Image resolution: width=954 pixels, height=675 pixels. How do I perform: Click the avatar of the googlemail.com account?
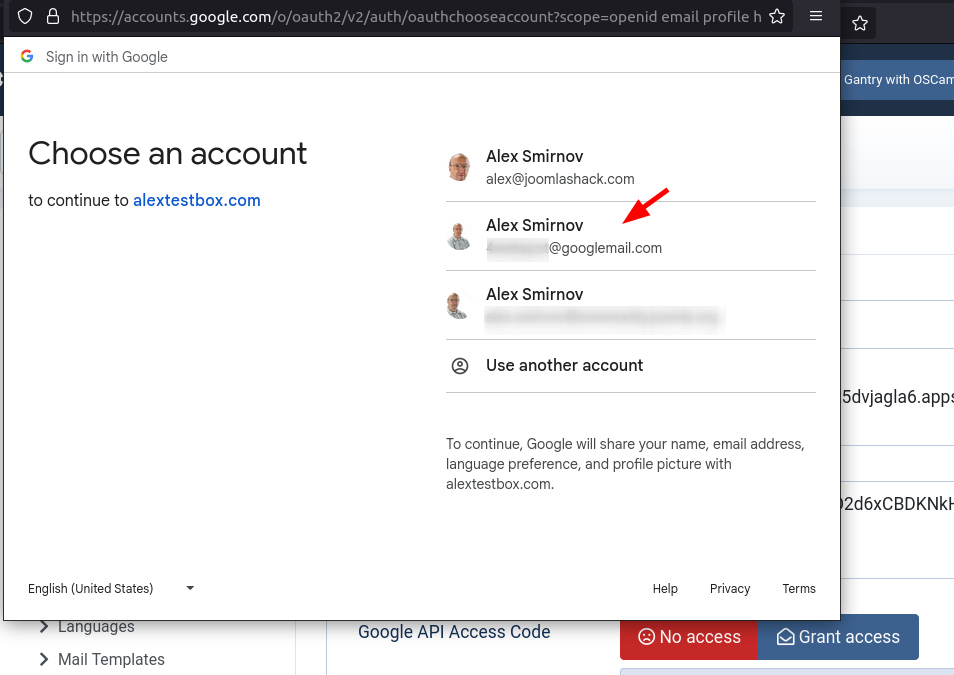[459, 236]
